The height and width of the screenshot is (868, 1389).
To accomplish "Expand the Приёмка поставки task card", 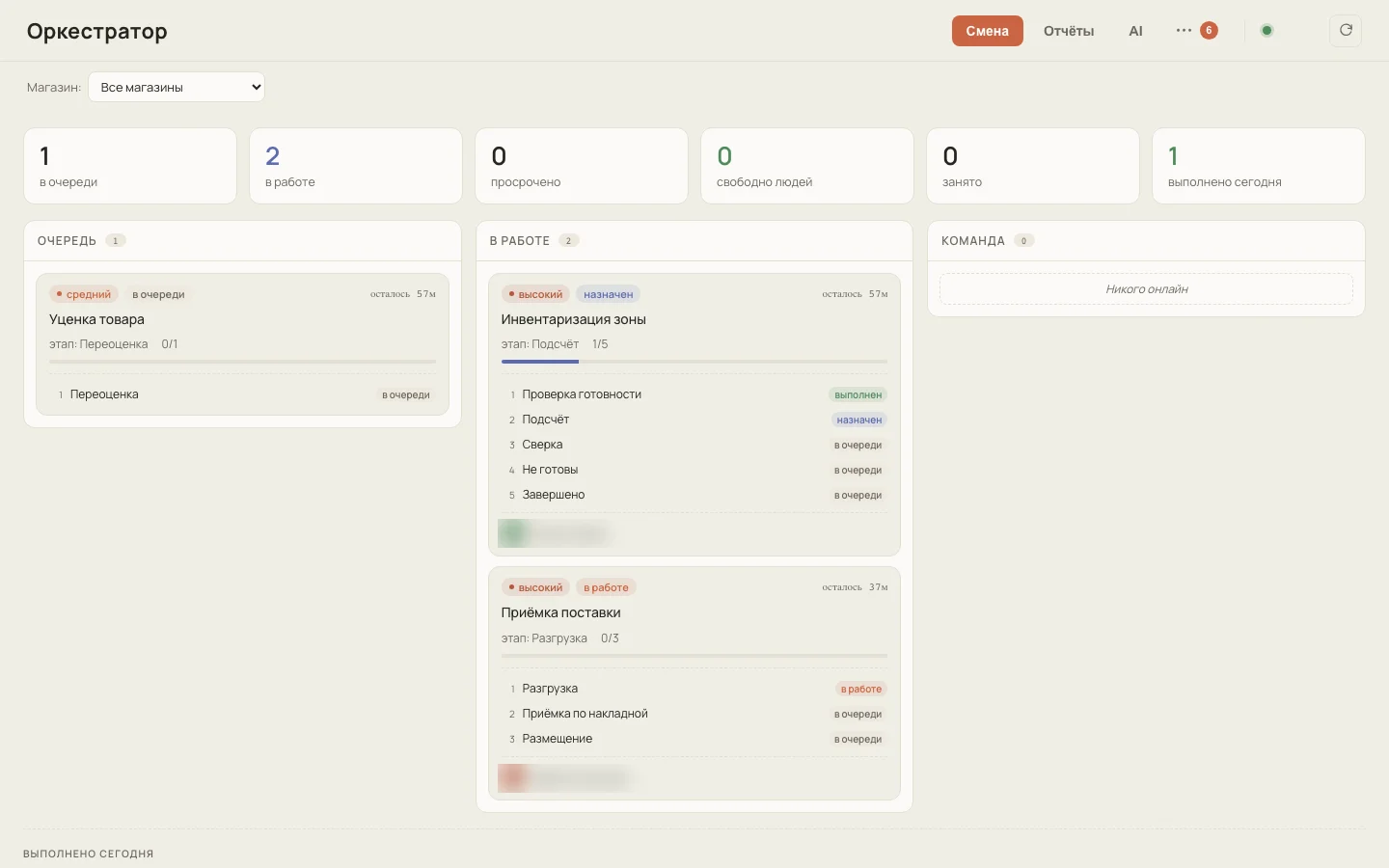I will click(x=694, y=684).
